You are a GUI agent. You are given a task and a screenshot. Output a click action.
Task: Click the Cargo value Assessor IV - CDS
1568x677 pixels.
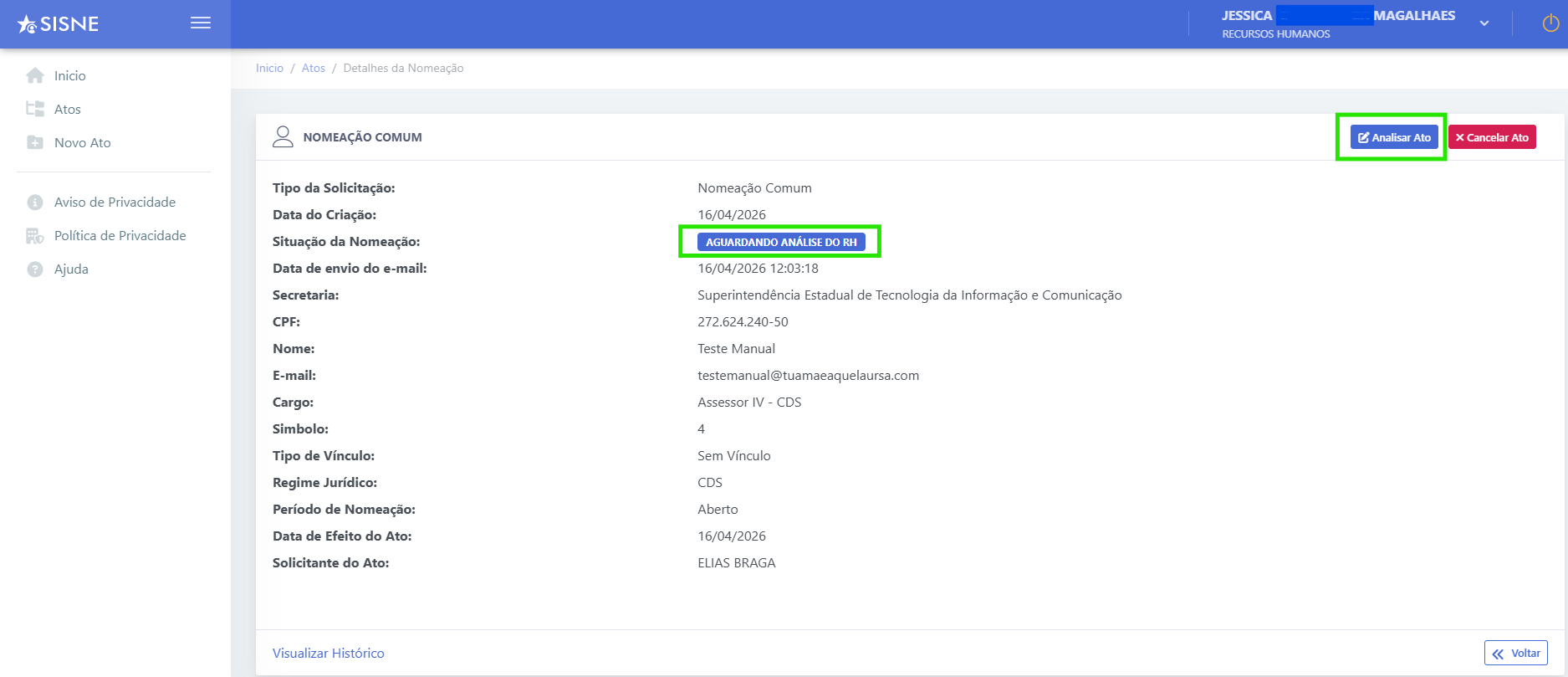pyautogui.click(x=749, y=402)
